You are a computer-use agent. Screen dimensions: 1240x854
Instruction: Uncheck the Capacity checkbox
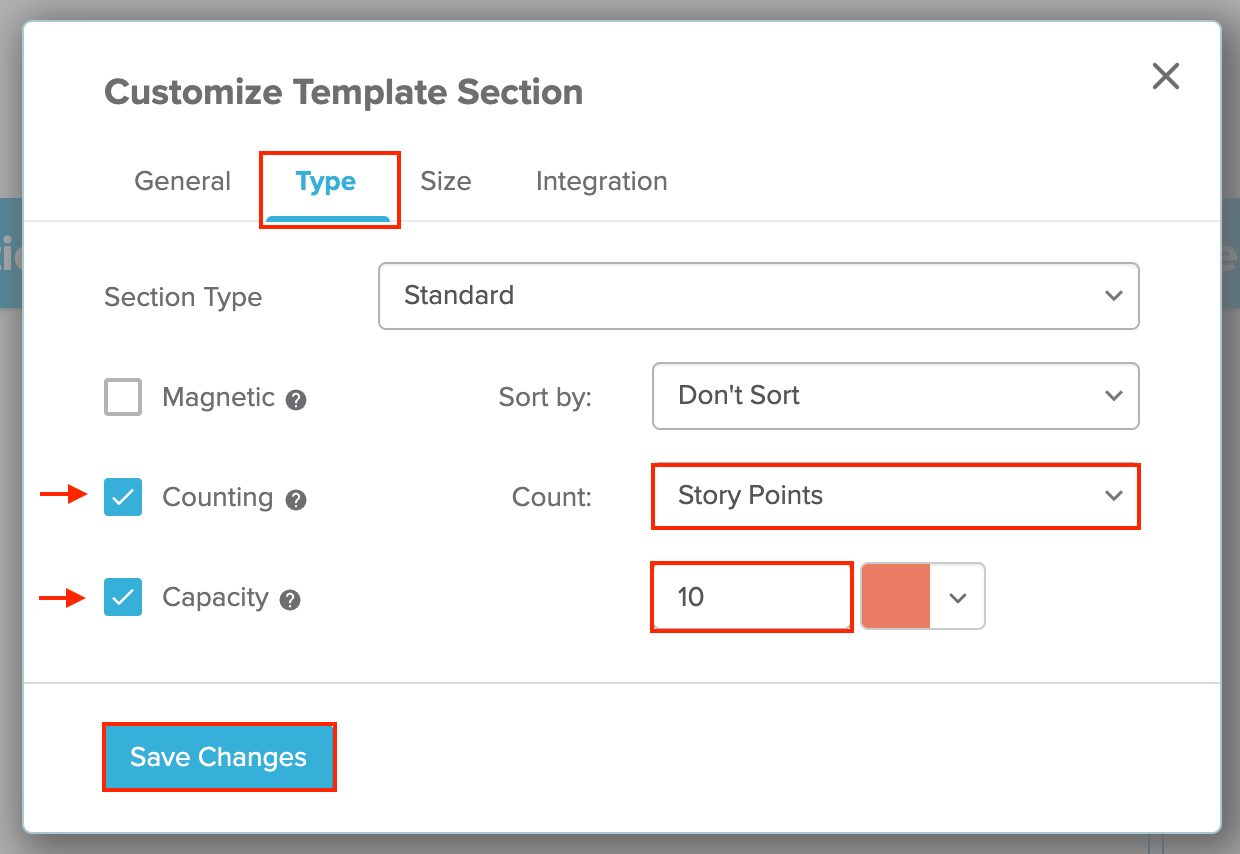pyautogui.click(x=123, y=597)
